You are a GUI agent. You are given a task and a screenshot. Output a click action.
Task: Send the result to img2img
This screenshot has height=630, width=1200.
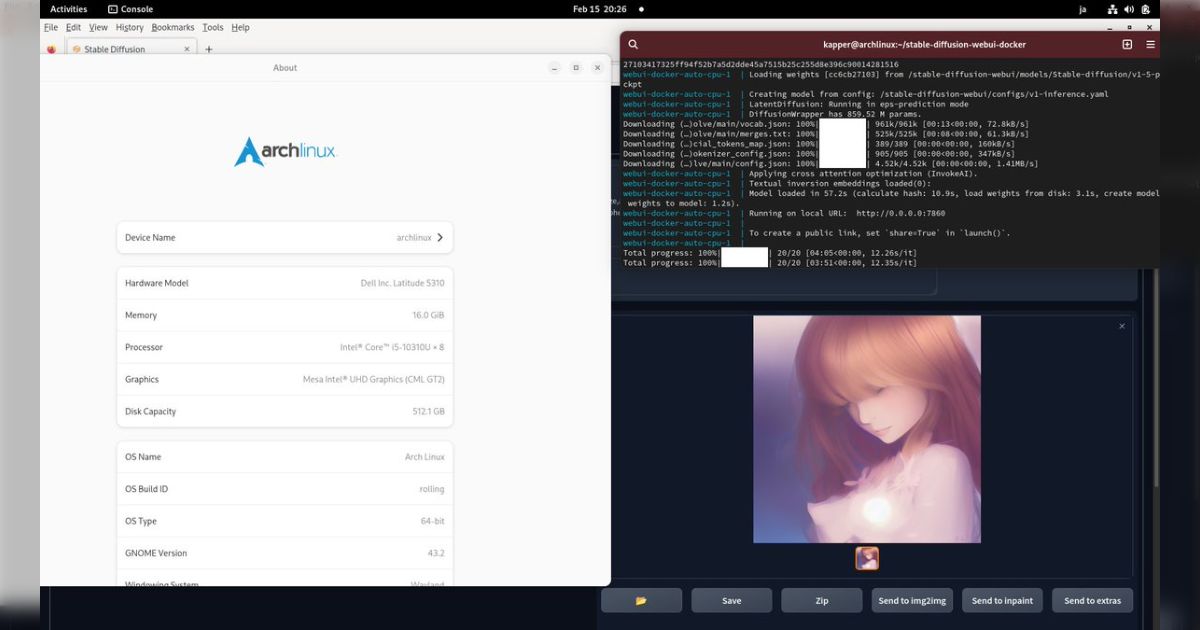[x=911, y=600]
